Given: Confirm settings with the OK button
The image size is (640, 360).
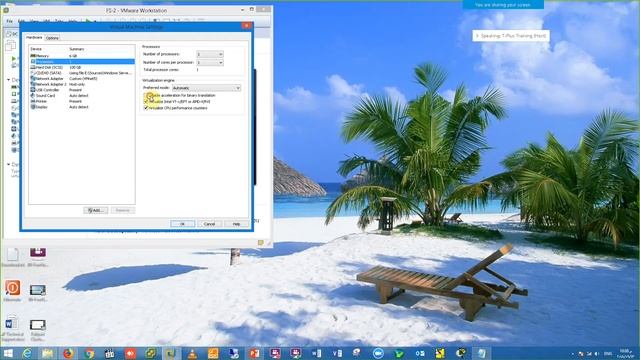Looking at the screenshot, I should 182,224.
